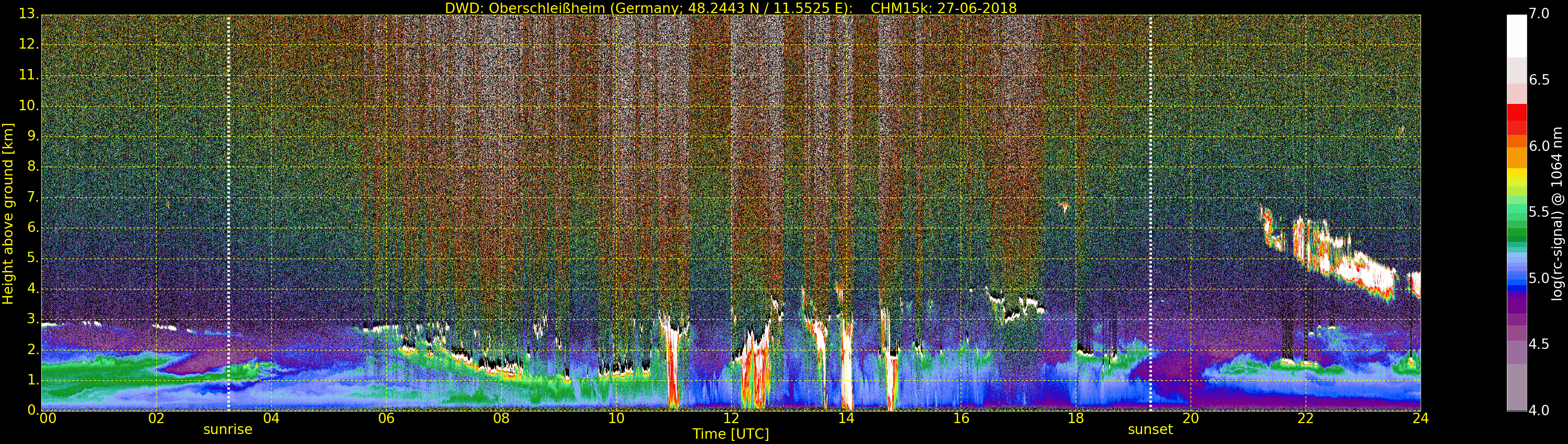Click height axis tick '3.'
The width and height of the screenshot is (1568, 444).
point(33,319)
